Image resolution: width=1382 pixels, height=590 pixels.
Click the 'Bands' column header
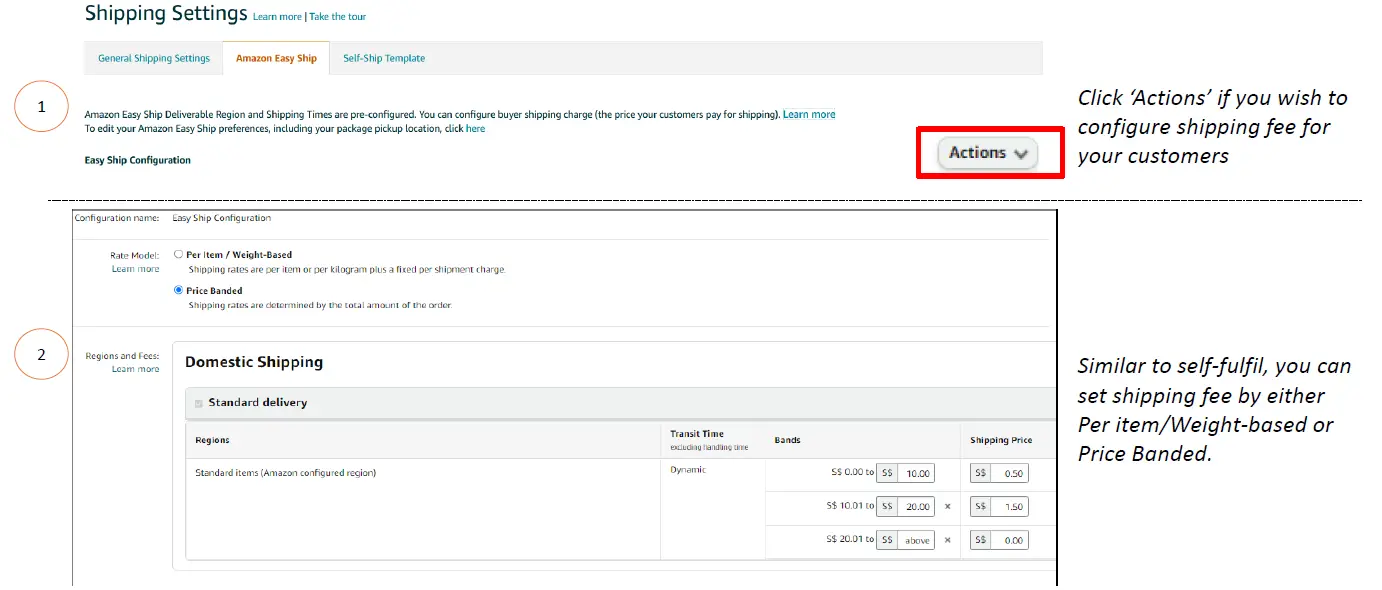pos(788,440)
